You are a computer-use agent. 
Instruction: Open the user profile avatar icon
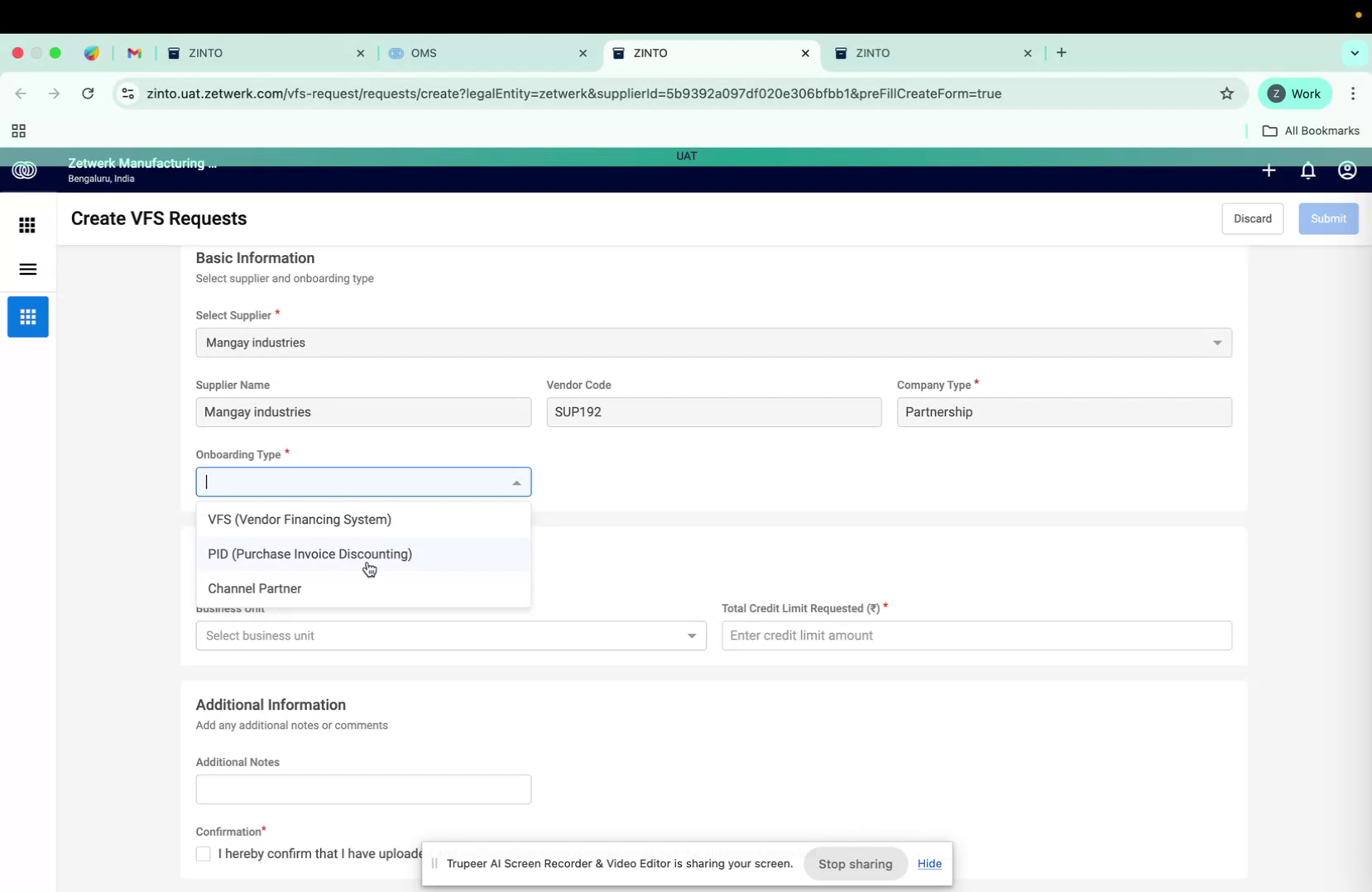[1346, 170]
